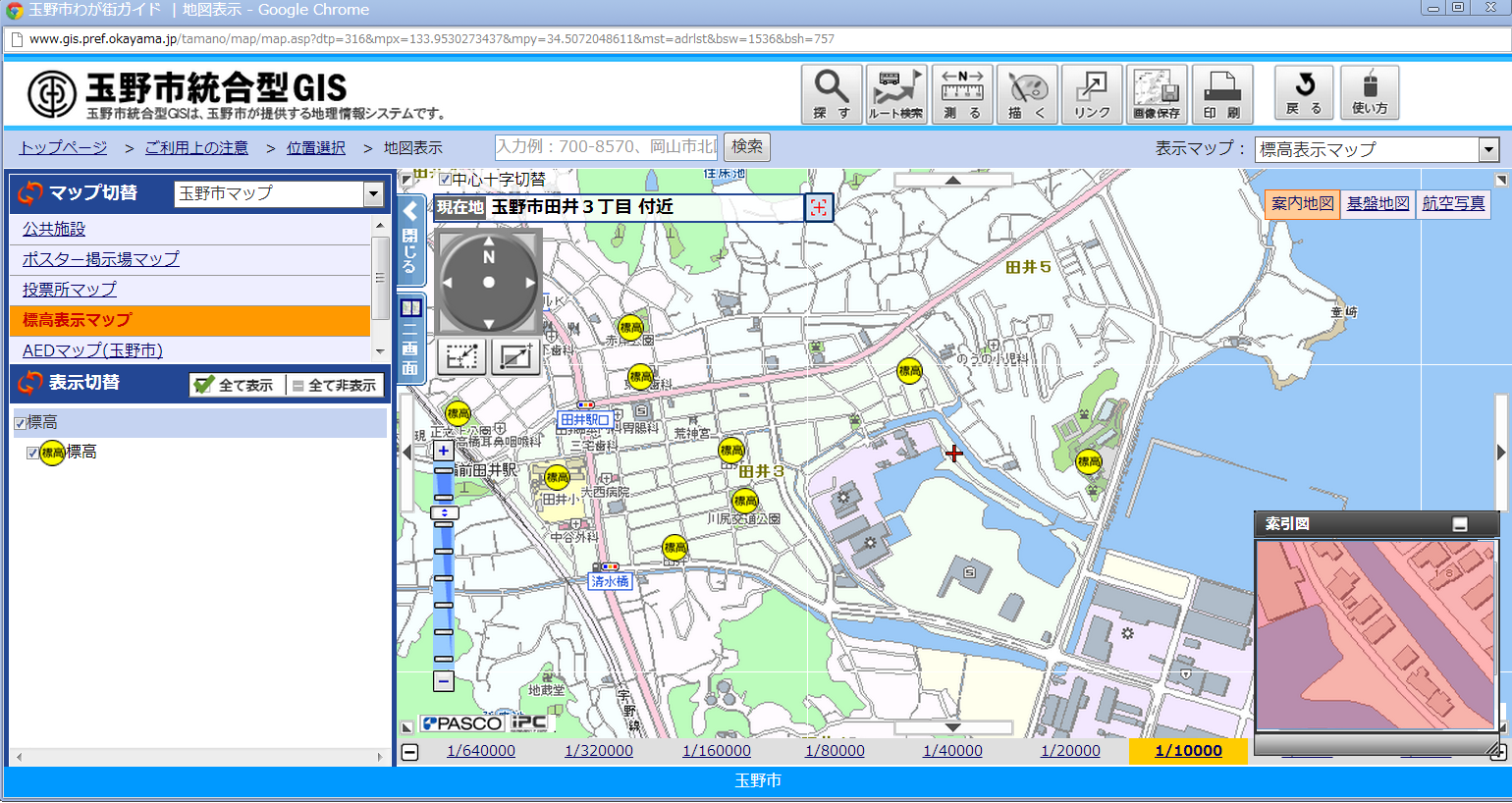Toggle the 中心十字切替 checkbox
Image resolution: width=1512 pixels, height=803 pixels.
(x=445, y=180)
